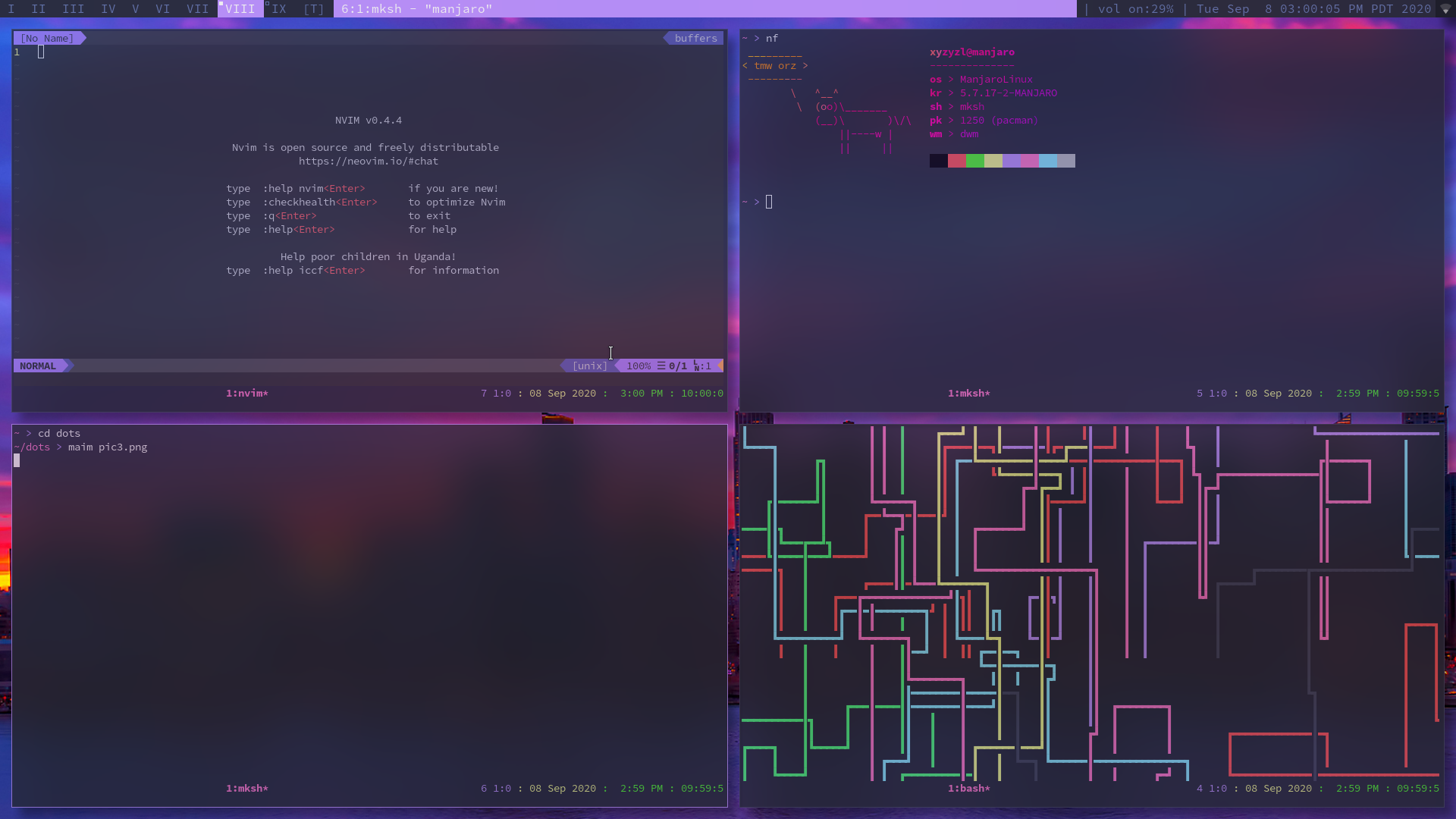Click the wifi tray icon
This screenshot has width=1456, height=819.
1445,9
